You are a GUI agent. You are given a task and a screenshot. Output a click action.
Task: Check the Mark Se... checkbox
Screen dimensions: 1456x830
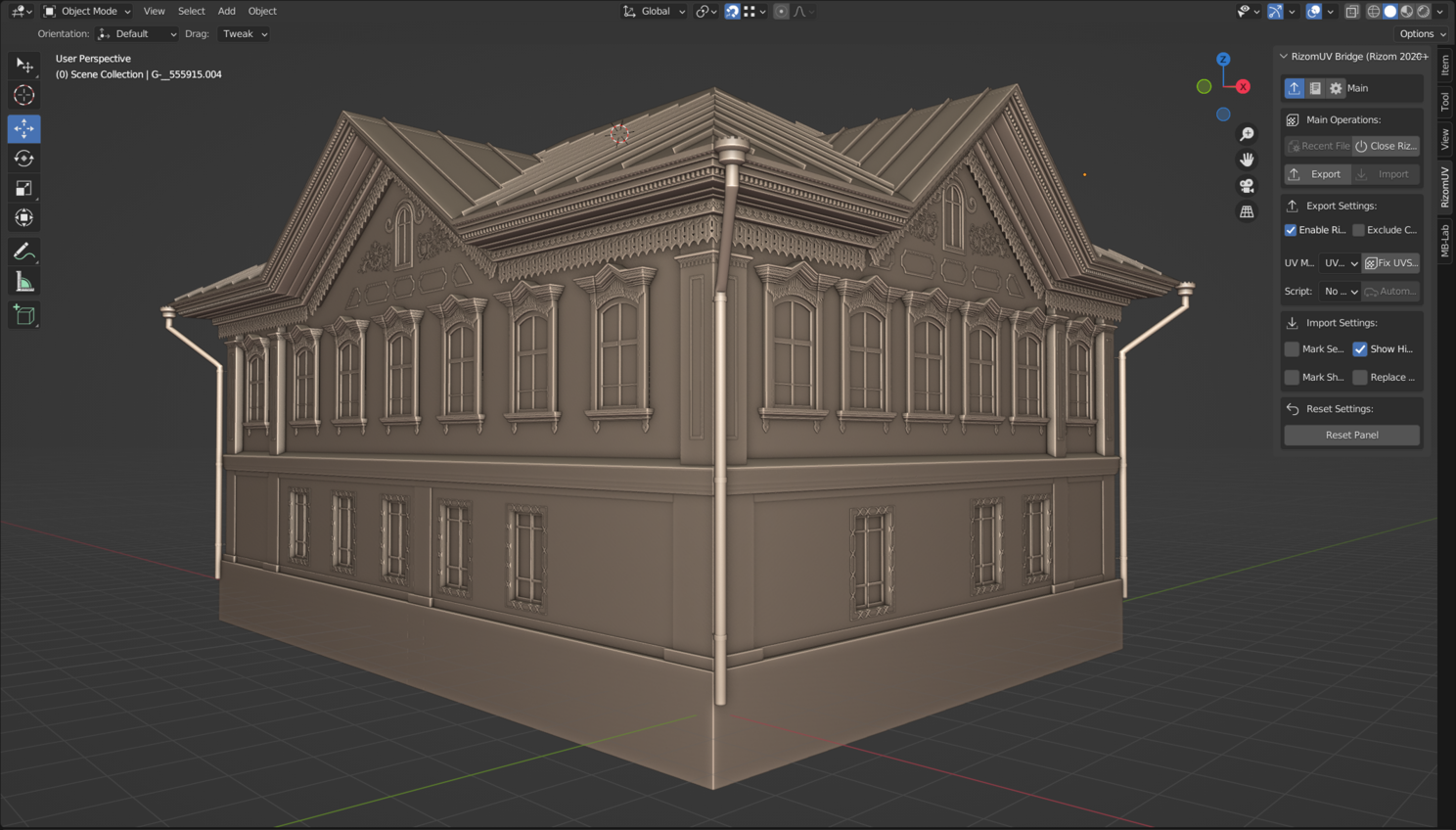pos(1292,349)
